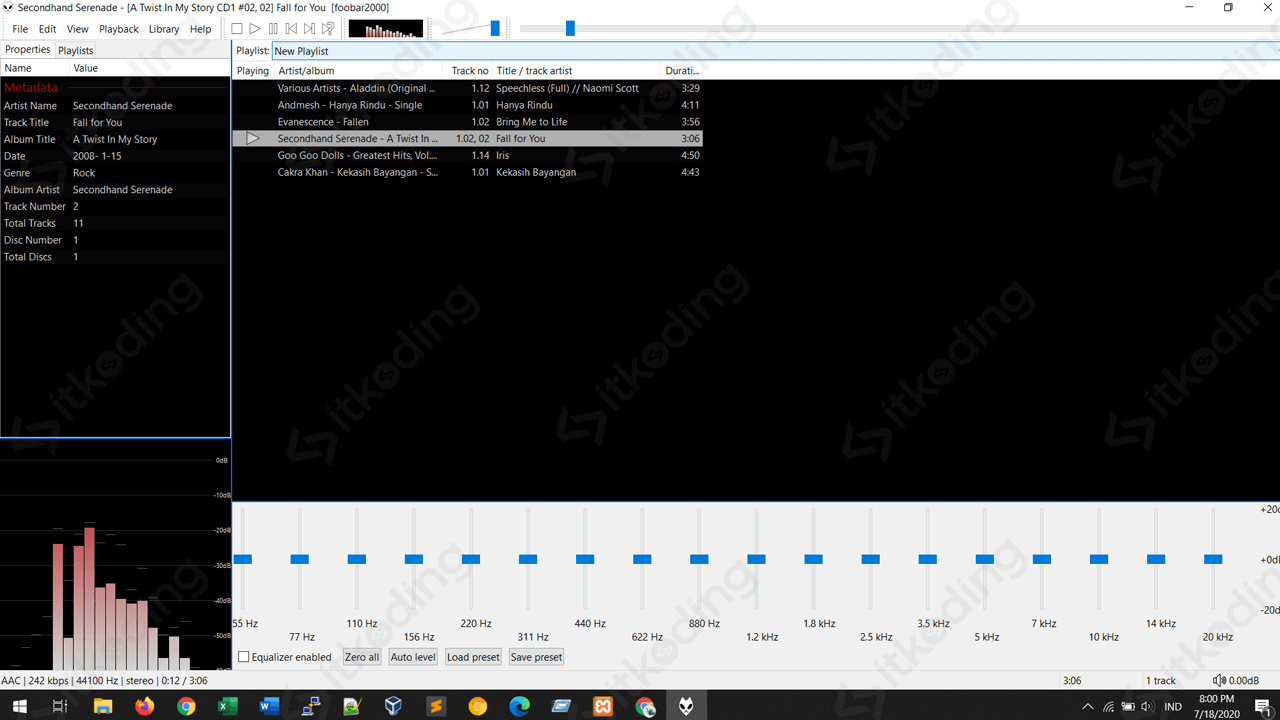This screenshot has width=1280, height=720.
Task: Click the playback seek bar
Action: pos(898,29)
